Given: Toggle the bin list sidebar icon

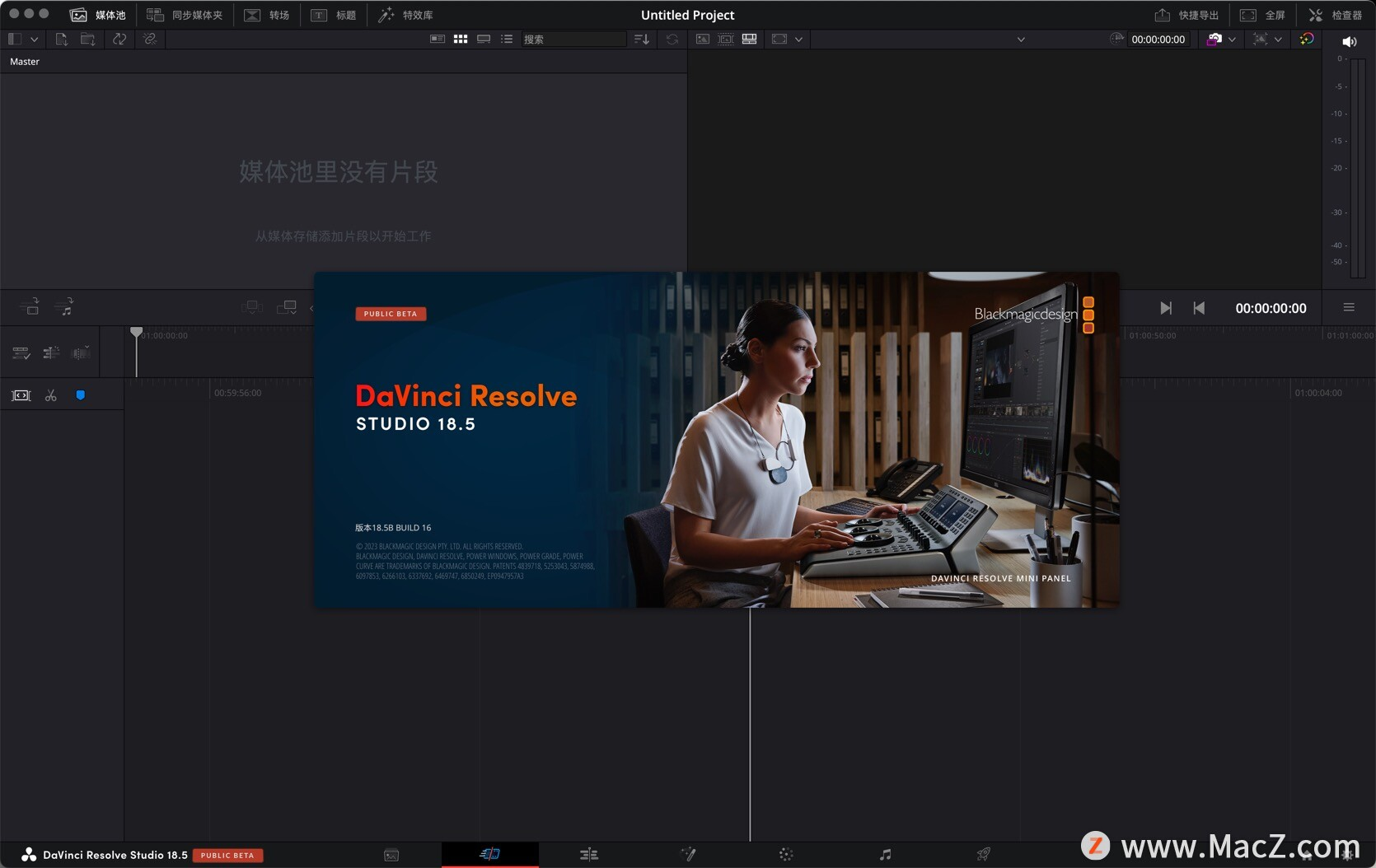Looking at the screenshot, I should tap(14, 39).
